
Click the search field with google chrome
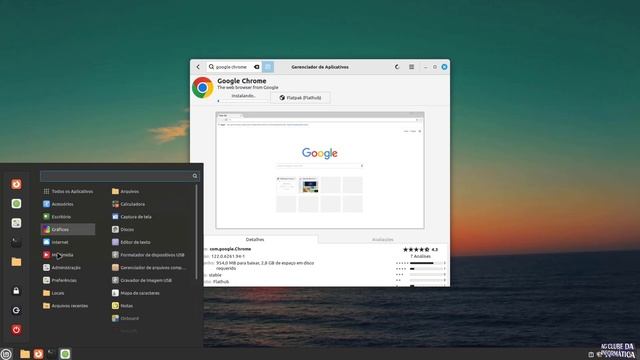(x=234, y=67)
